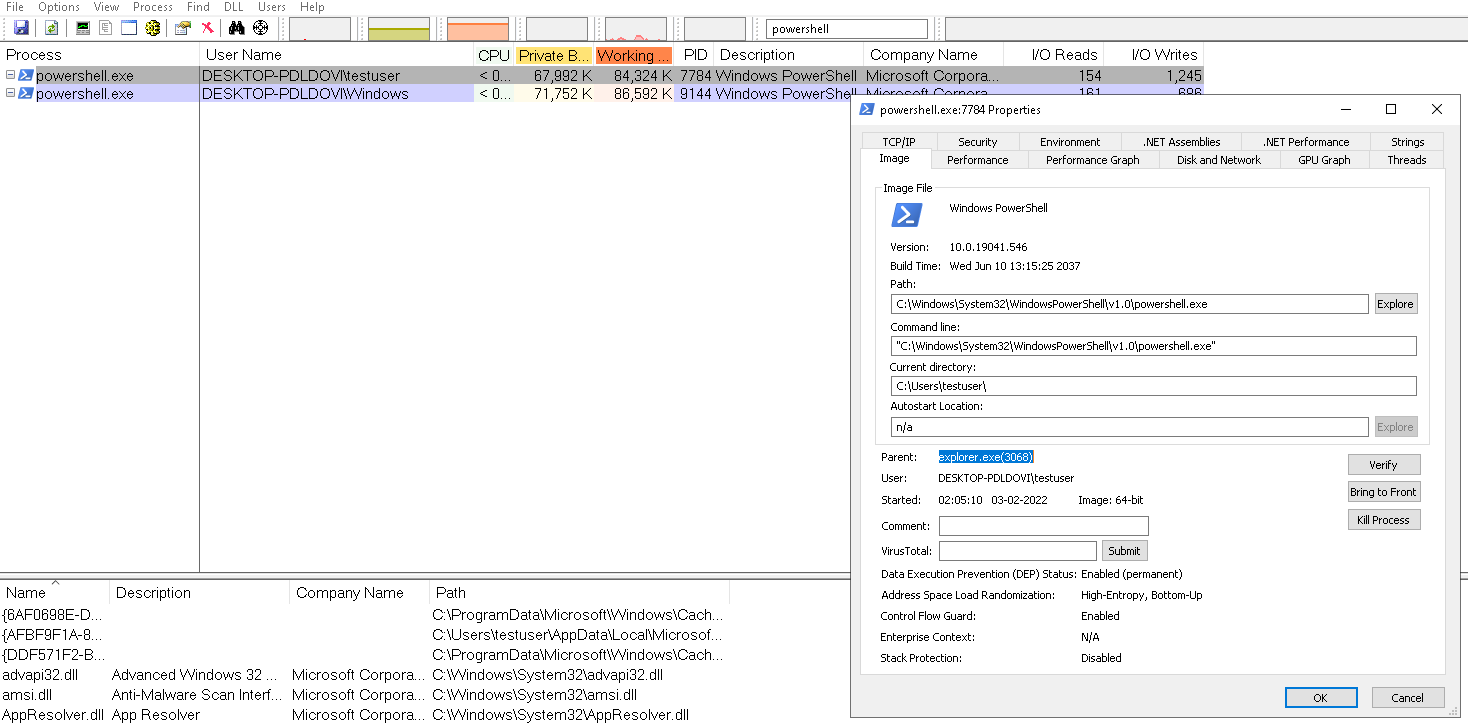Click Explore next to the Path field
The height and width of the screenshot is (724, 1468).
click(x=1396, y=303)
